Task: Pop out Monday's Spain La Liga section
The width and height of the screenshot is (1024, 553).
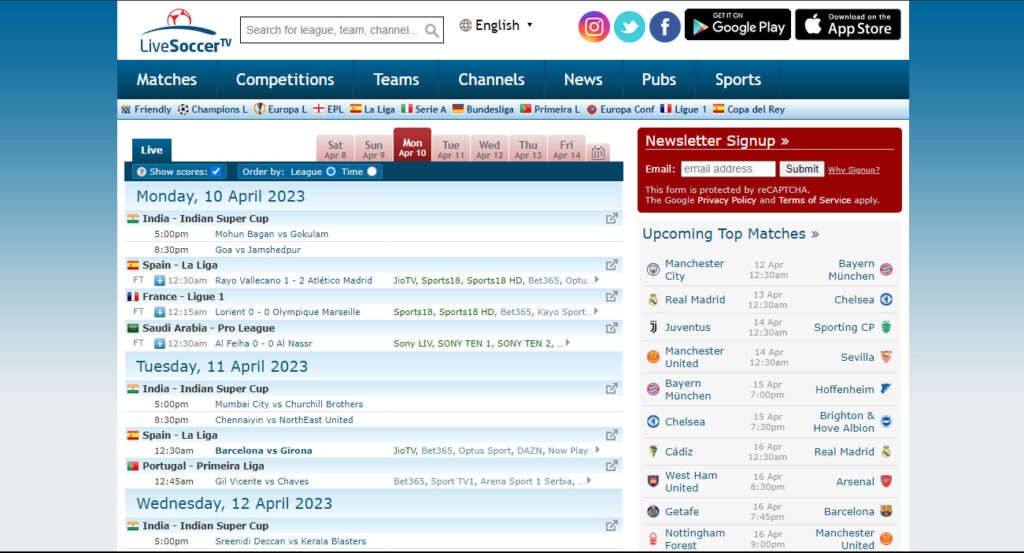Action: pos(611,265)
